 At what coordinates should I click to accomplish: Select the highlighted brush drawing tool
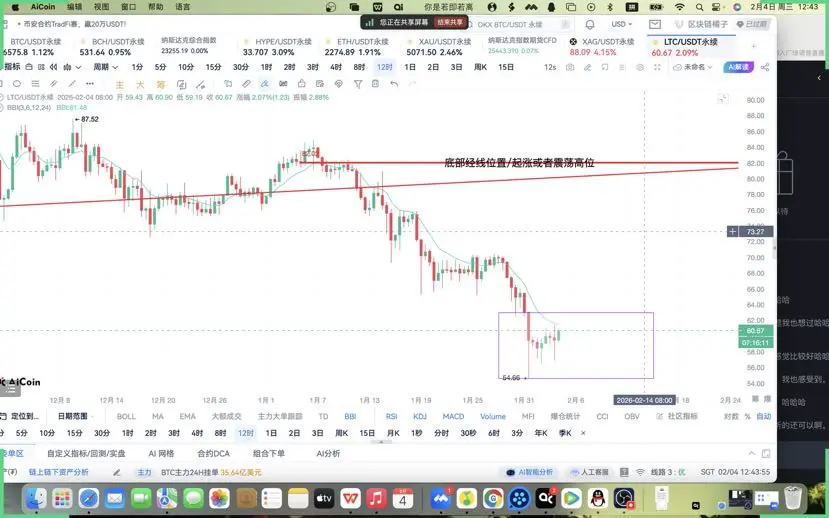tap(264, 84)
